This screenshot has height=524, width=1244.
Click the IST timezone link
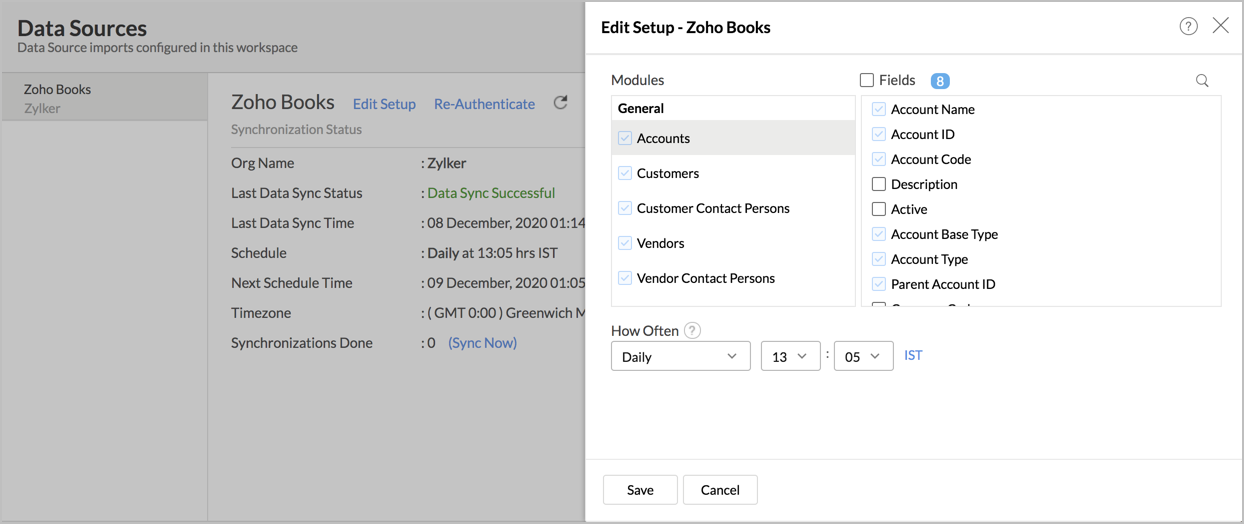913,355
